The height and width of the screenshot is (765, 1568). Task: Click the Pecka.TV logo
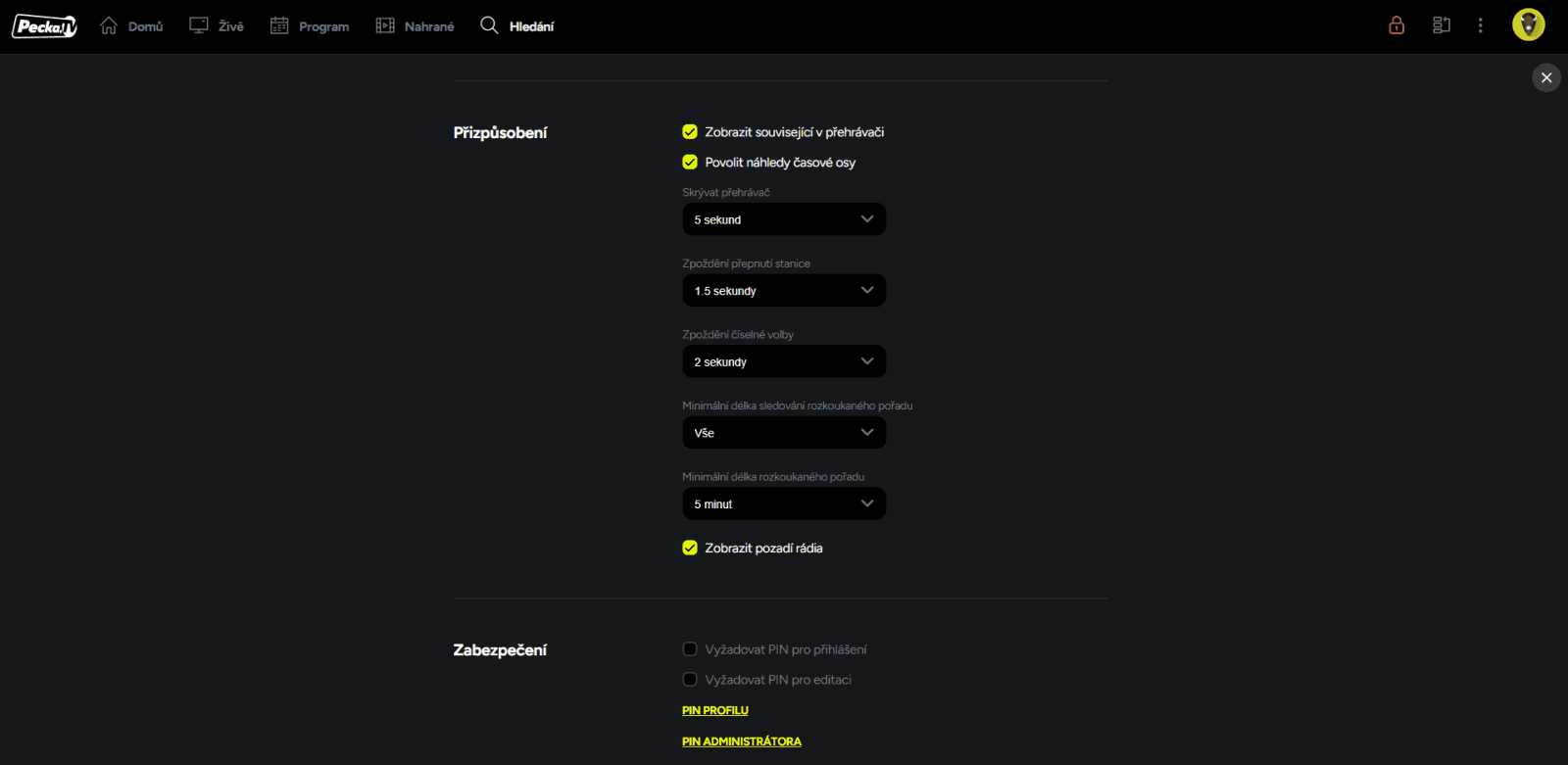44,26
